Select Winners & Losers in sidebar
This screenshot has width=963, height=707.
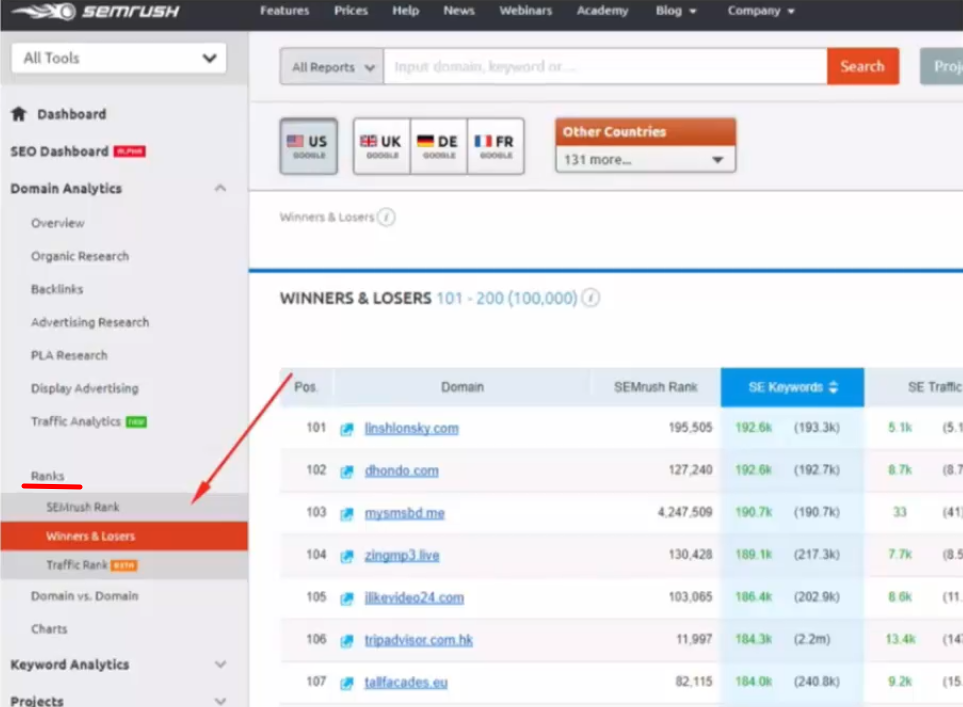pyautogui.click(x=90, y=536)
